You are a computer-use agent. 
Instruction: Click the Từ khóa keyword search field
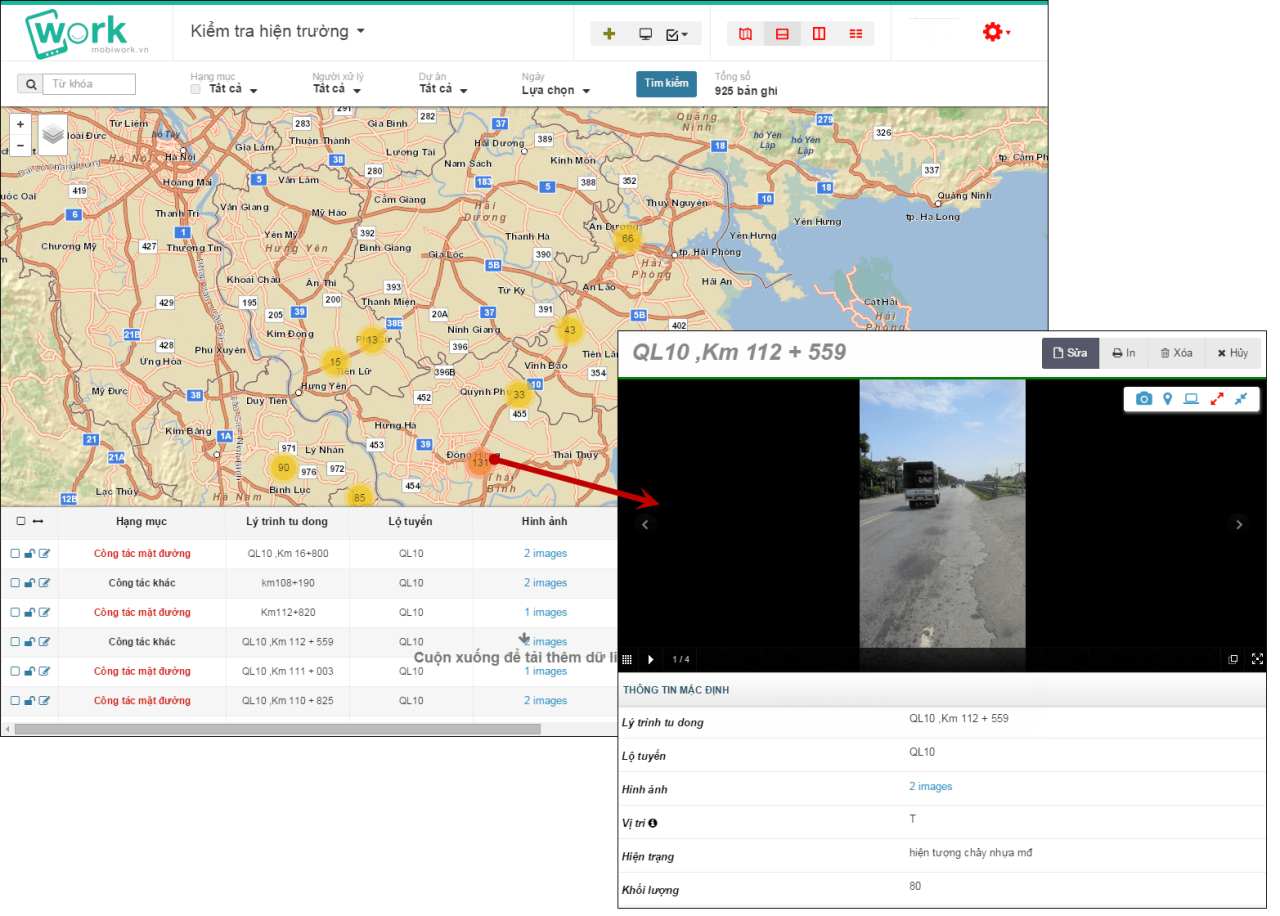pos(93,84)
